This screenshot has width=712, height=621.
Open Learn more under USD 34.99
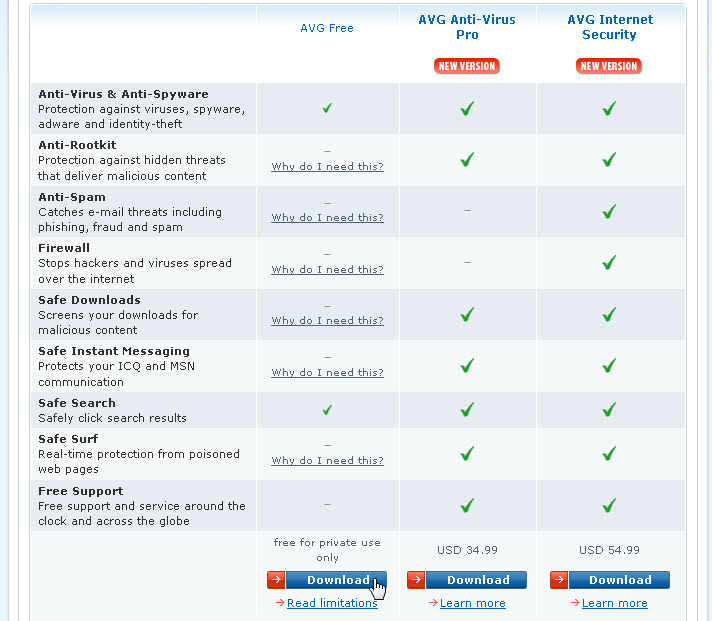coord(473,603)
